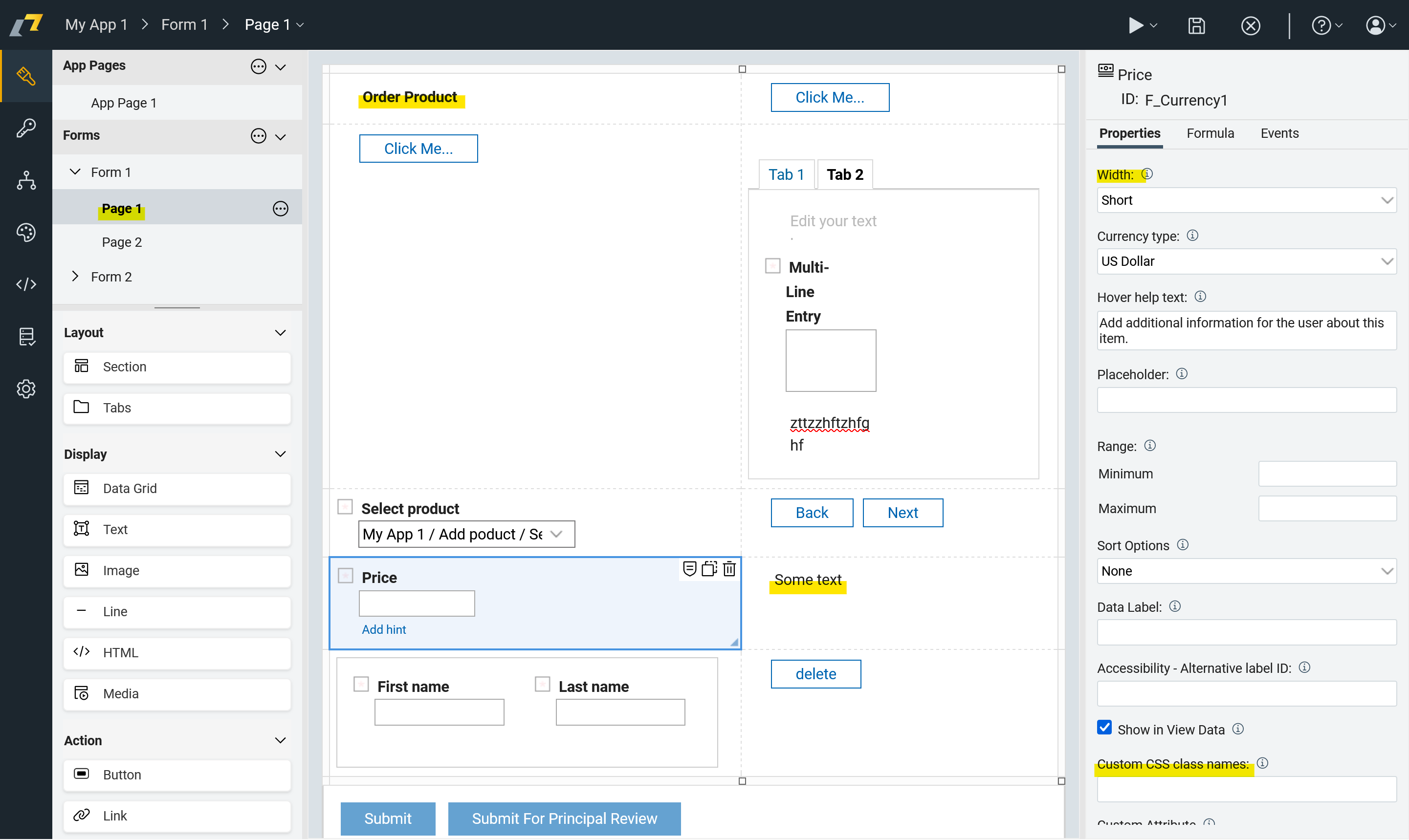Click the Add hint link
The height and width of the screenshot is (840, 1409).
coord(384,629)
